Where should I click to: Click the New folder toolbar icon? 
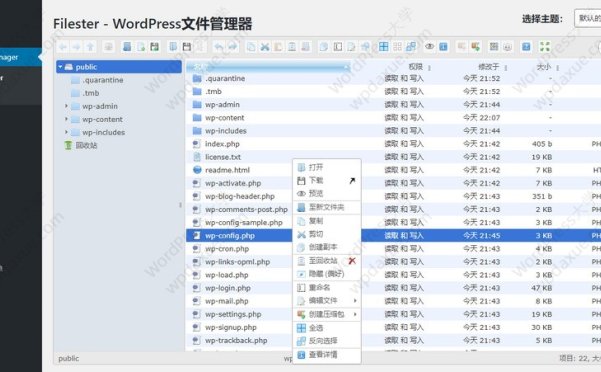pyautogui.click(x=127, y=47)
